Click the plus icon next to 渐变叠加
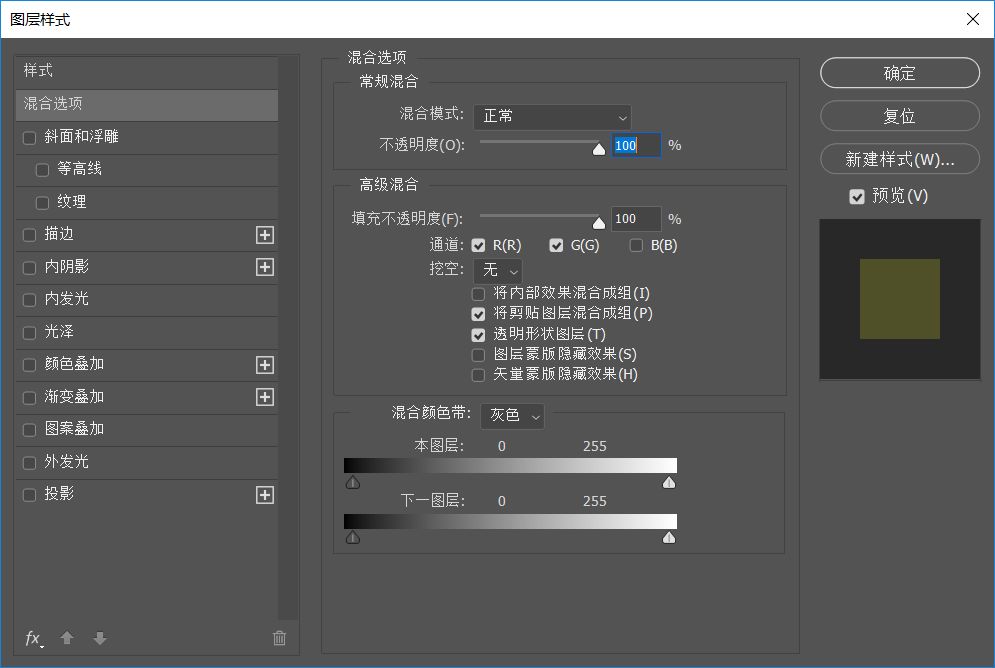This screenshot has width=995, height=668. (x=265, y=397)
